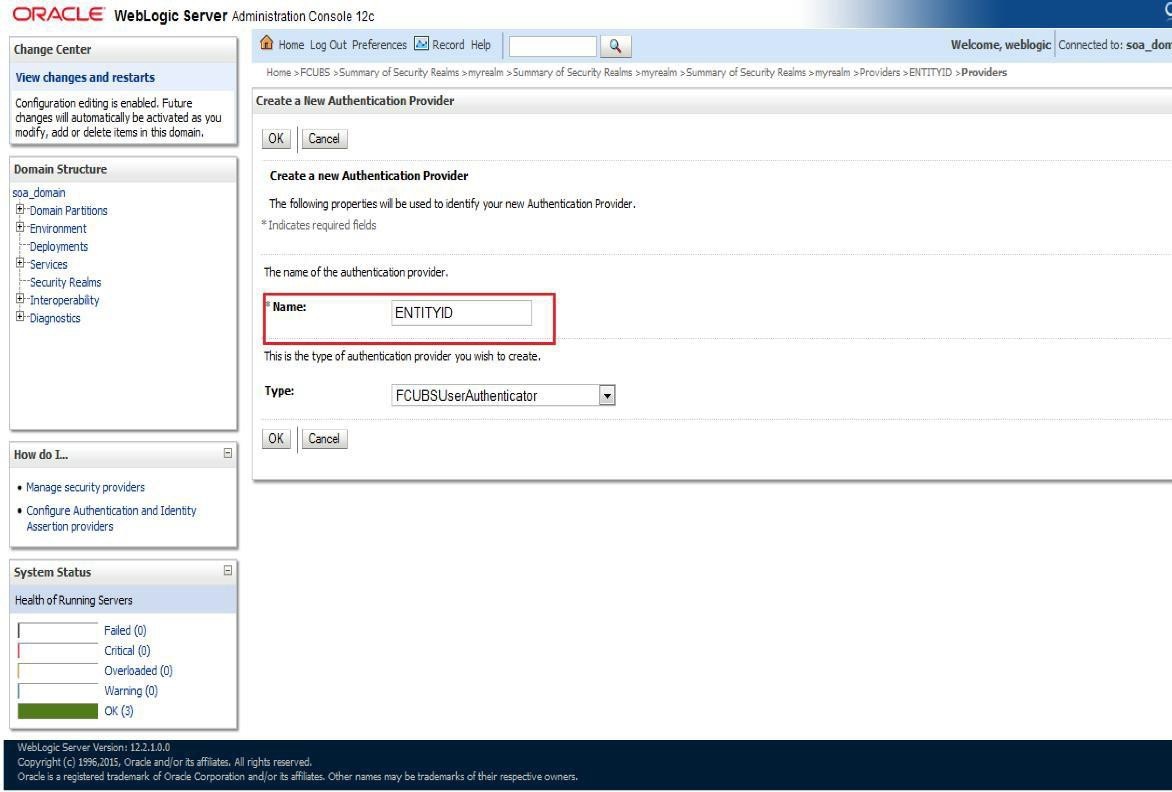Click the Record icon in toolbar
1172x792 pixels.
422,44
